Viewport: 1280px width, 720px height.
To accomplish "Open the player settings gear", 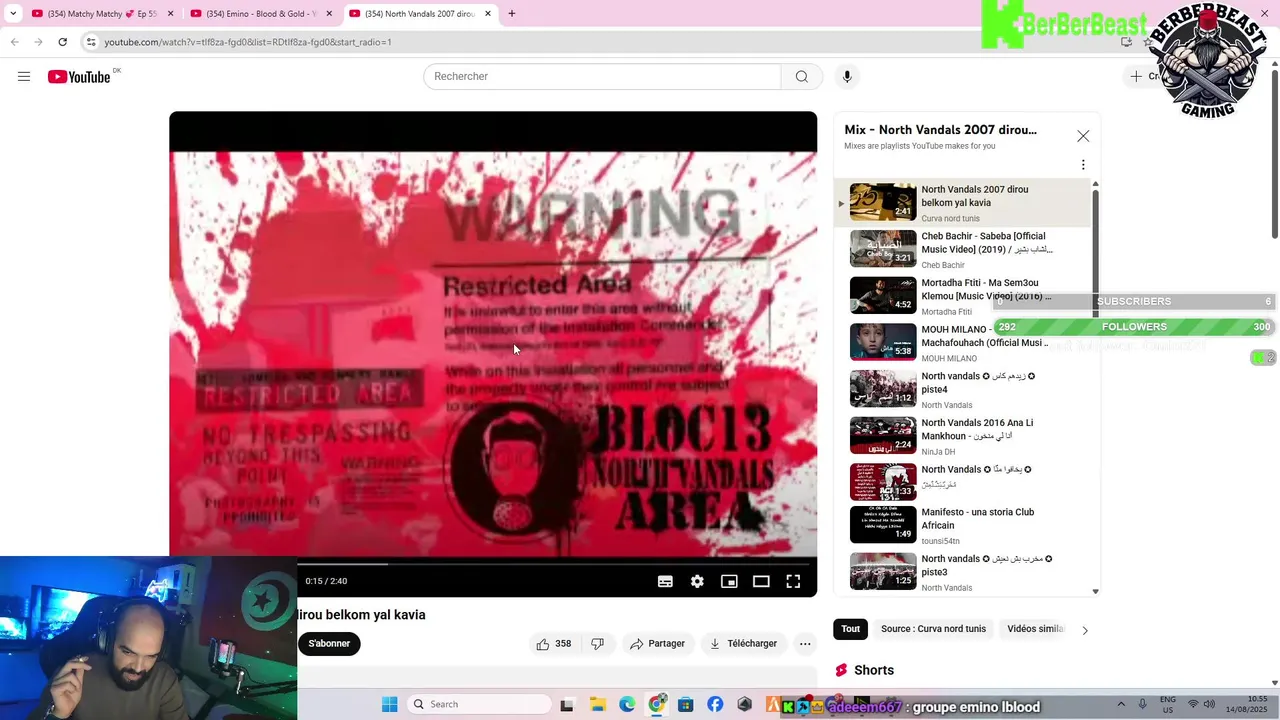I will 697,581.
